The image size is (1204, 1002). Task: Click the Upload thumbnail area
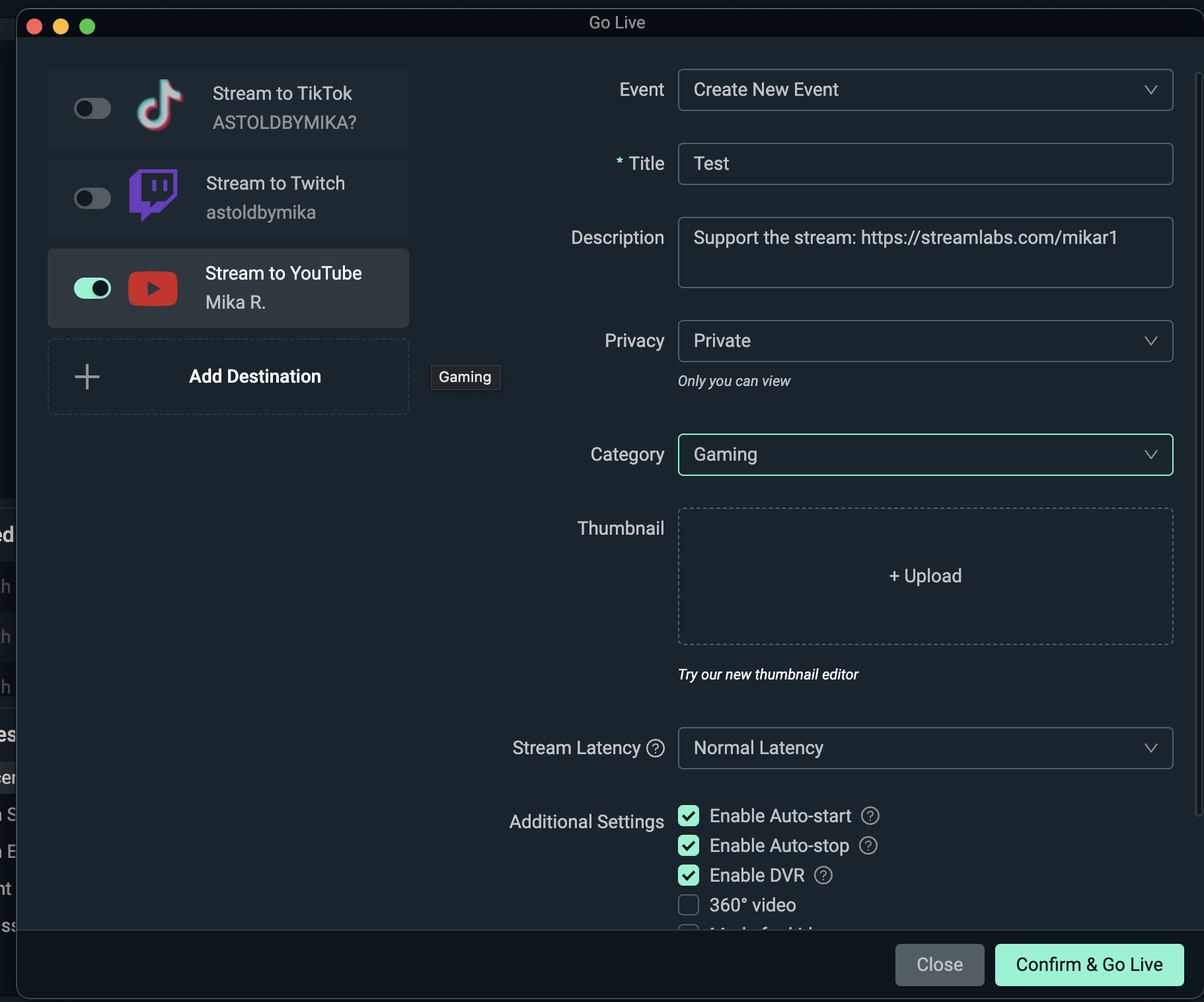point(924,576)
